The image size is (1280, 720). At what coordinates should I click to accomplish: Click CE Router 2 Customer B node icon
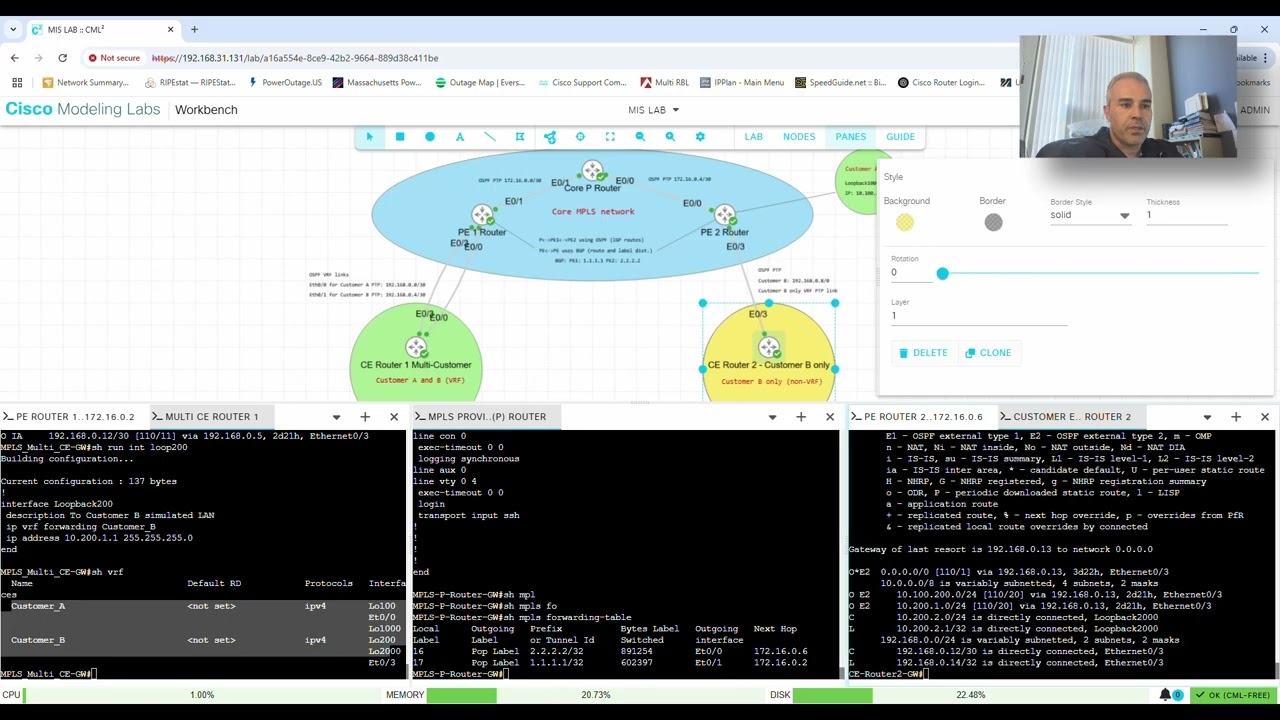[769, 347]
